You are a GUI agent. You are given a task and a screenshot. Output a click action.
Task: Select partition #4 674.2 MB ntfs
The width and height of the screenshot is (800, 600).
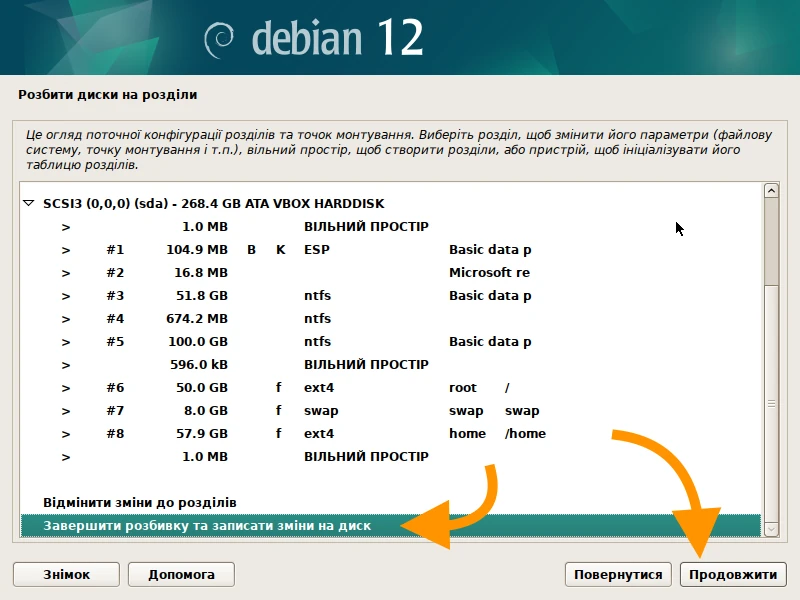point(391,318)
